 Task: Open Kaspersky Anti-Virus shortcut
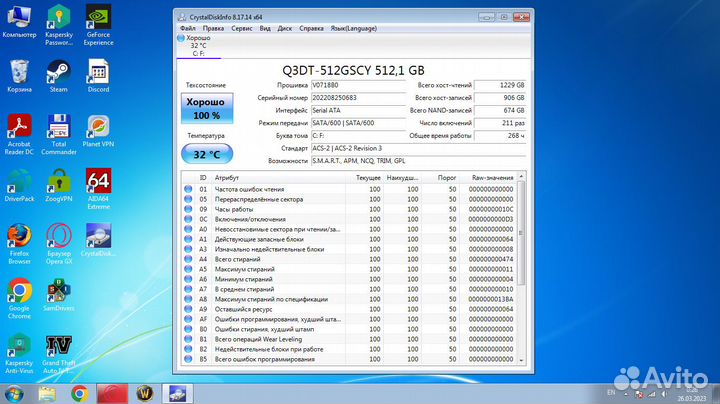19,354
